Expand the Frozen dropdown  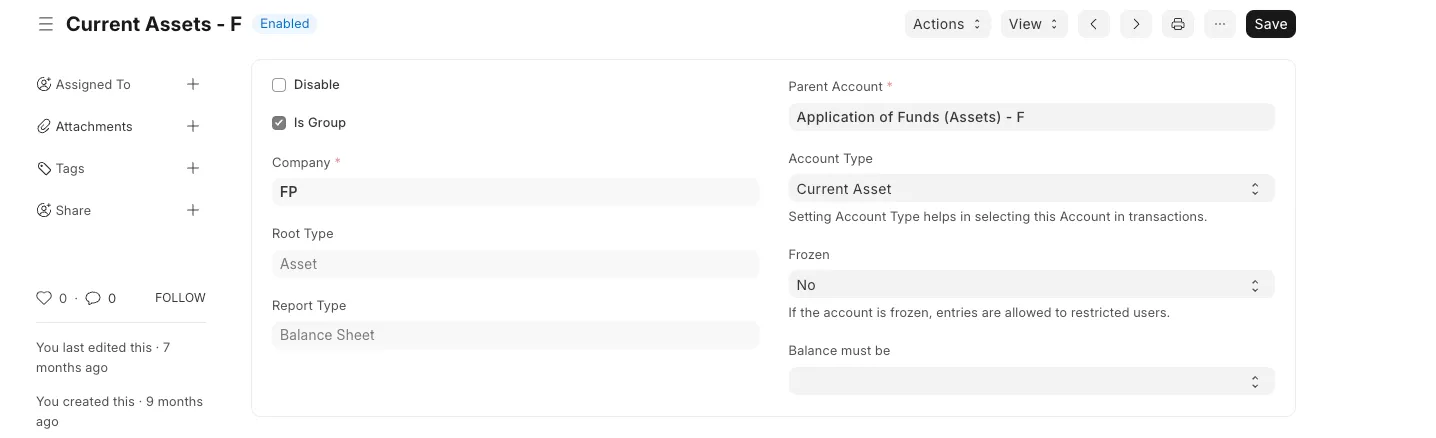point(1030,285)
